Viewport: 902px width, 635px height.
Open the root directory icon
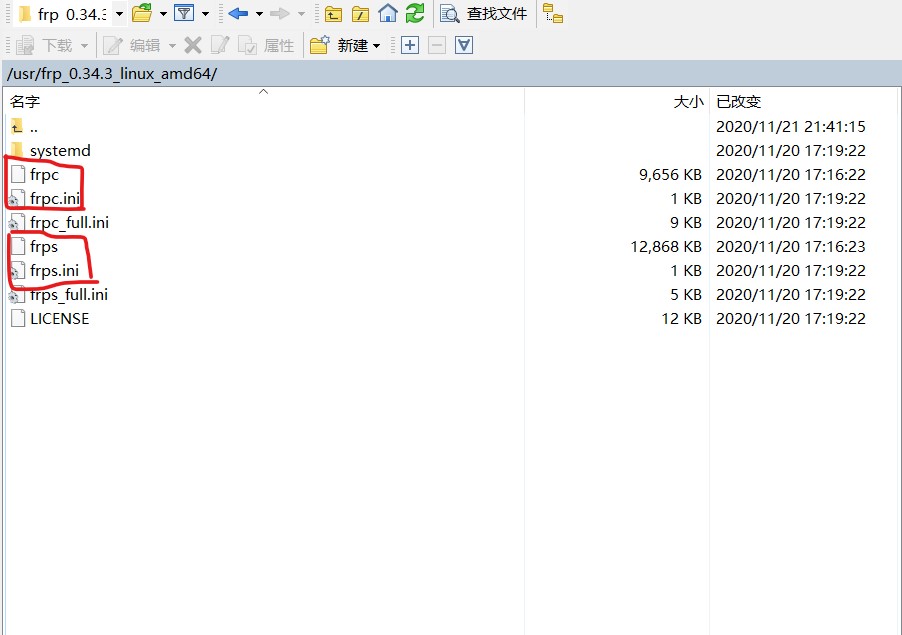[x=361, y=14]
